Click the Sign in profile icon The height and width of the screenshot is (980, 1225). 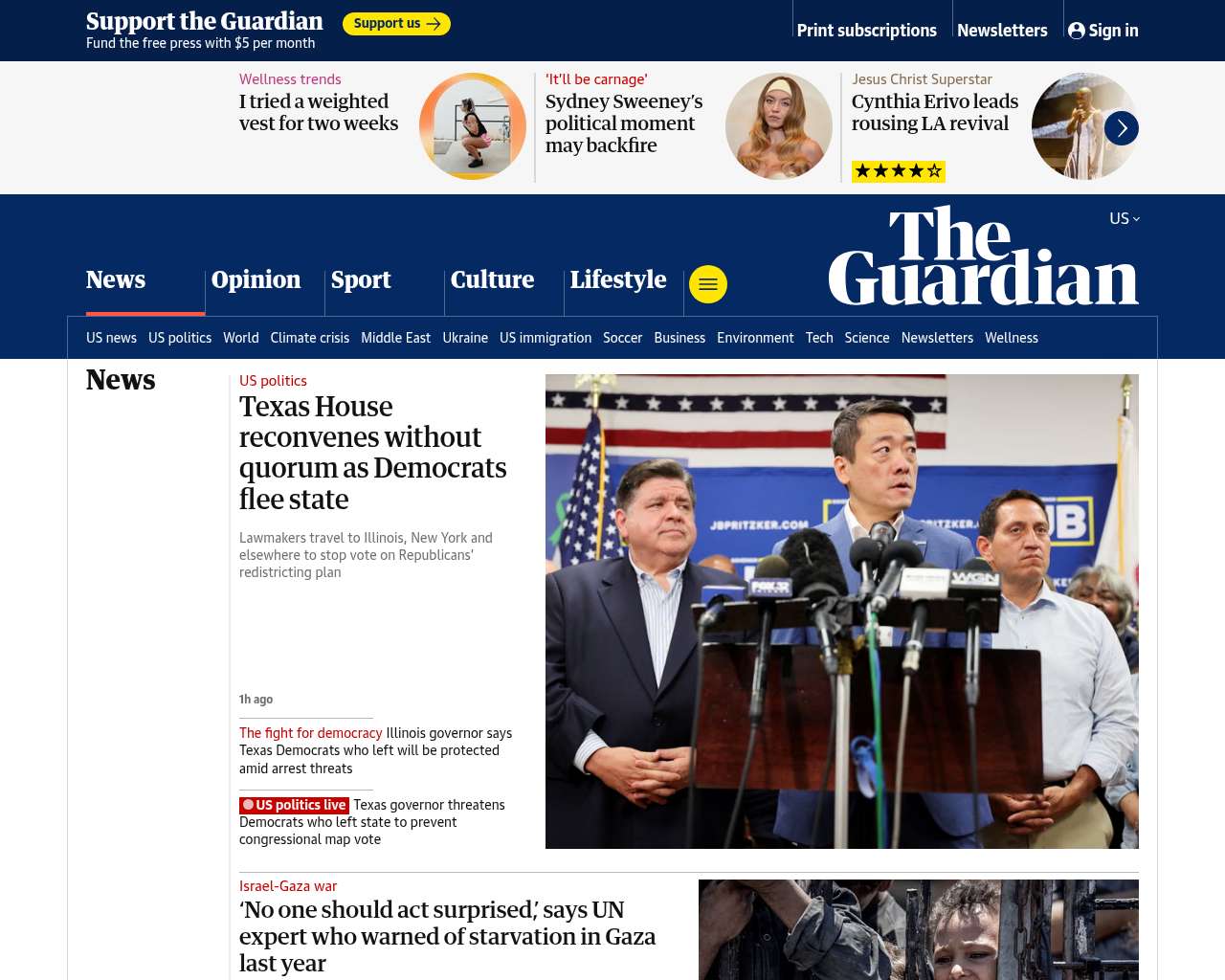click(x=1077, y=31)
